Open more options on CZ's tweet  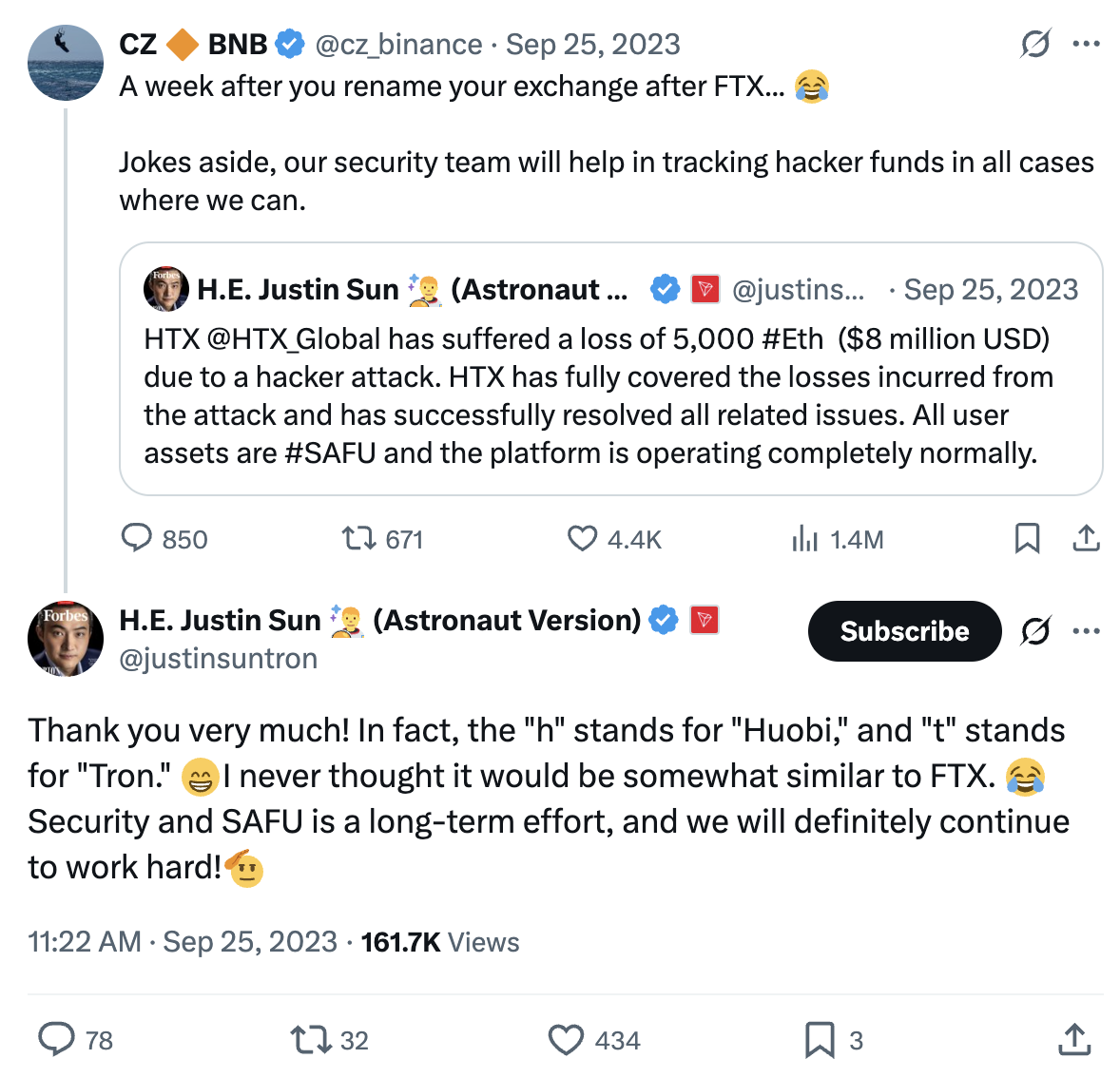coord(1086,44)
